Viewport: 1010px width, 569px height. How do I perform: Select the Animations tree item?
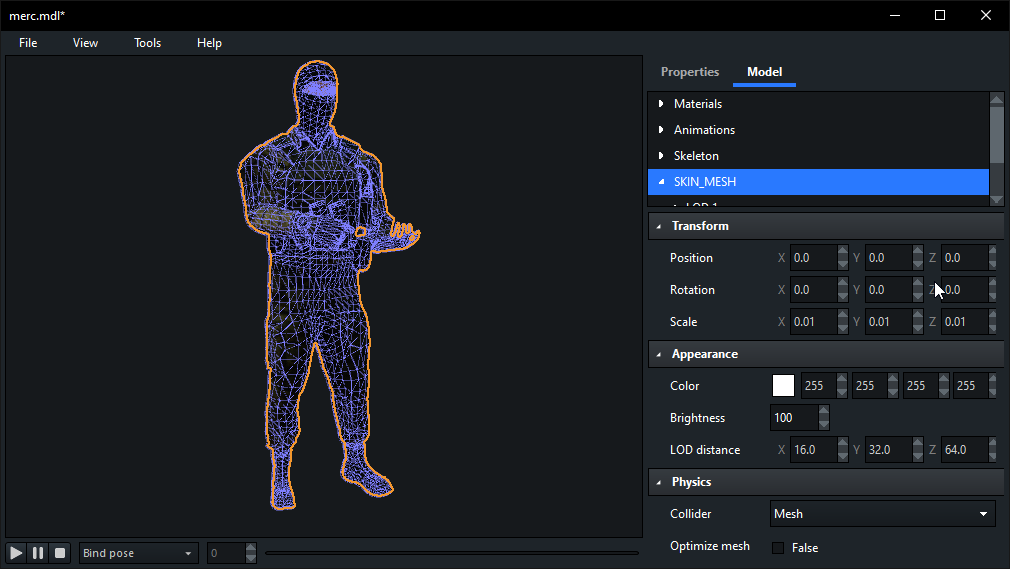pos(704,130)
